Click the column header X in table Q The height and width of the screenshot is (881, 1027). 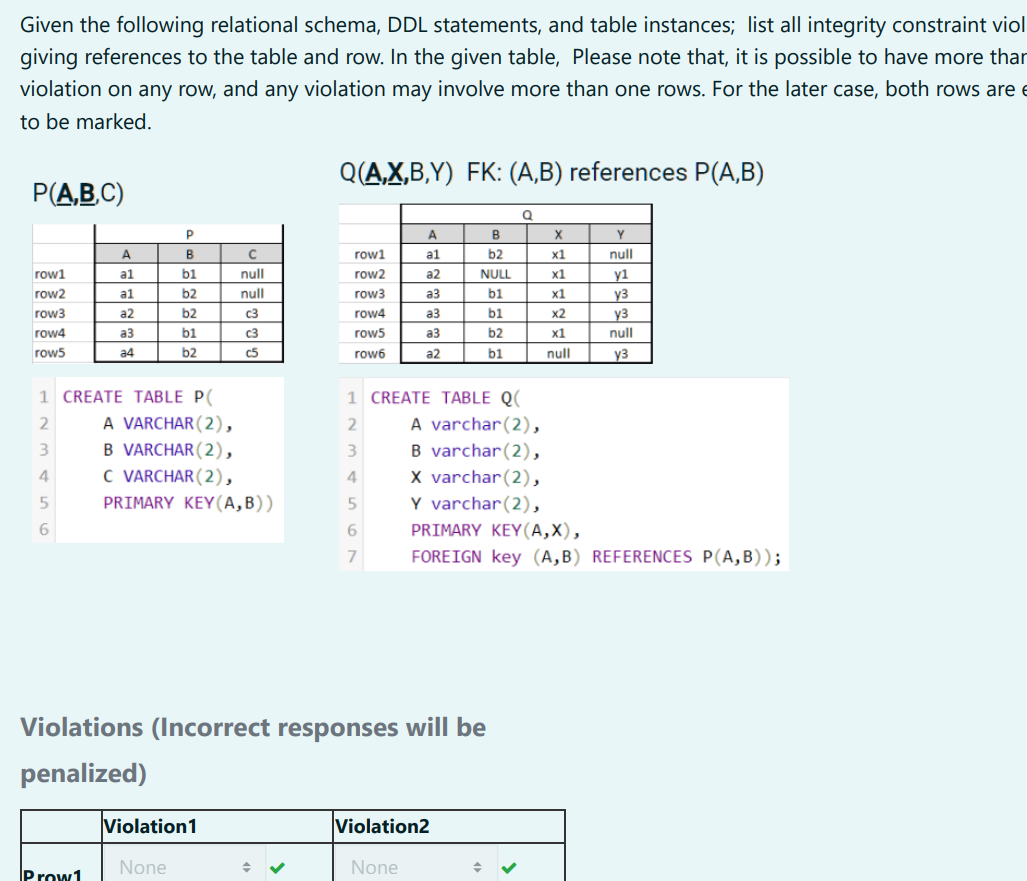pos(558,233)
